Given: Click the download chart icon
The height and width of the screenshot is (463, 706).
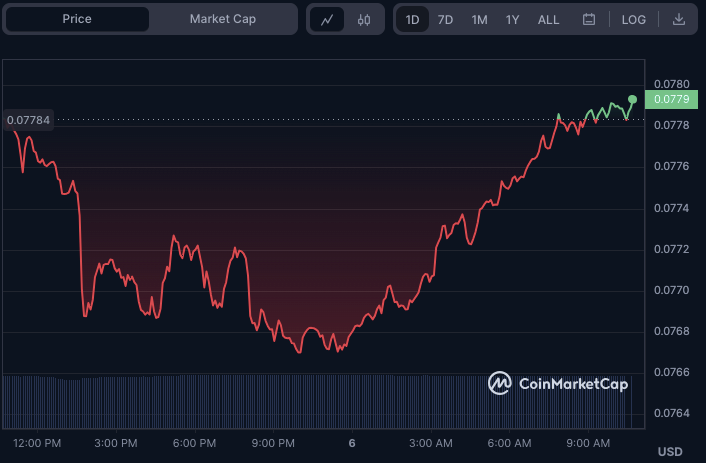Looking at the screenshot, I should [x=679, y=19].
